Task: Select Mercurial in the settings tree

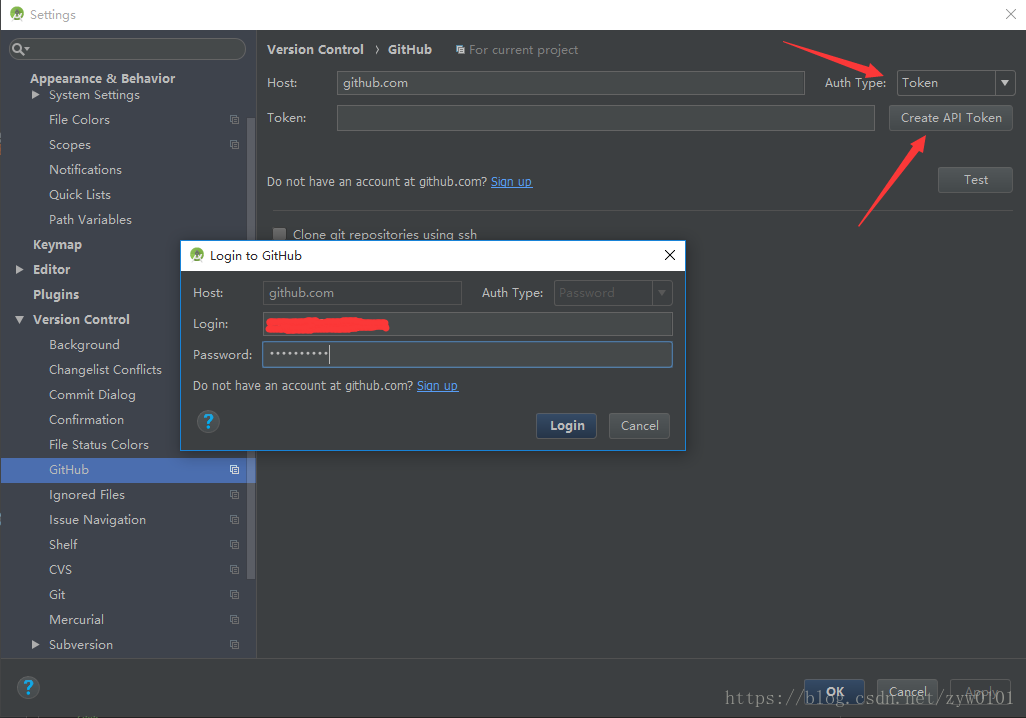Action: (x=77, y=620)
